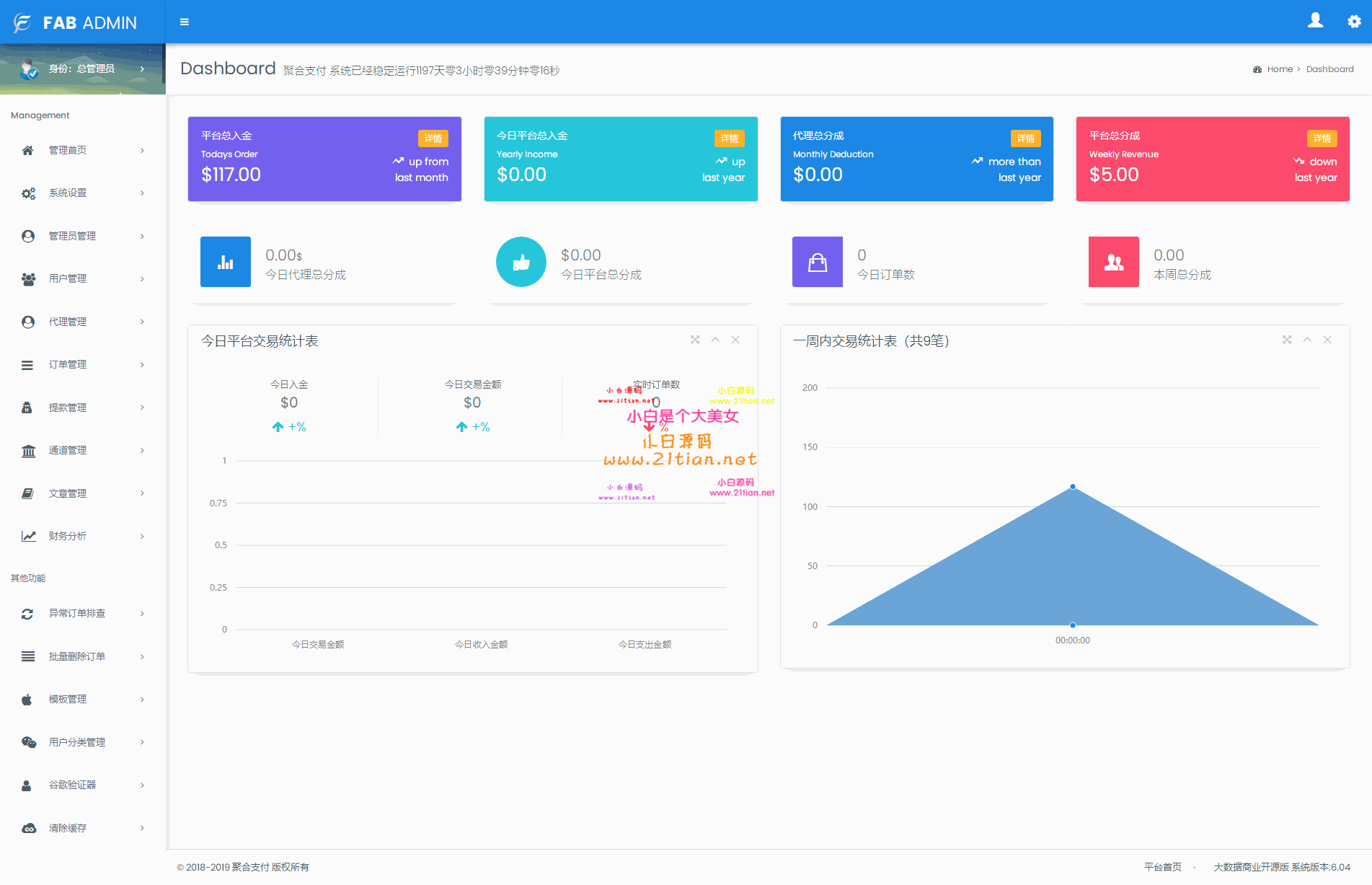1372x885 pixels.
Task: Open 提款管理 in the sidebar
Action: 83,408
